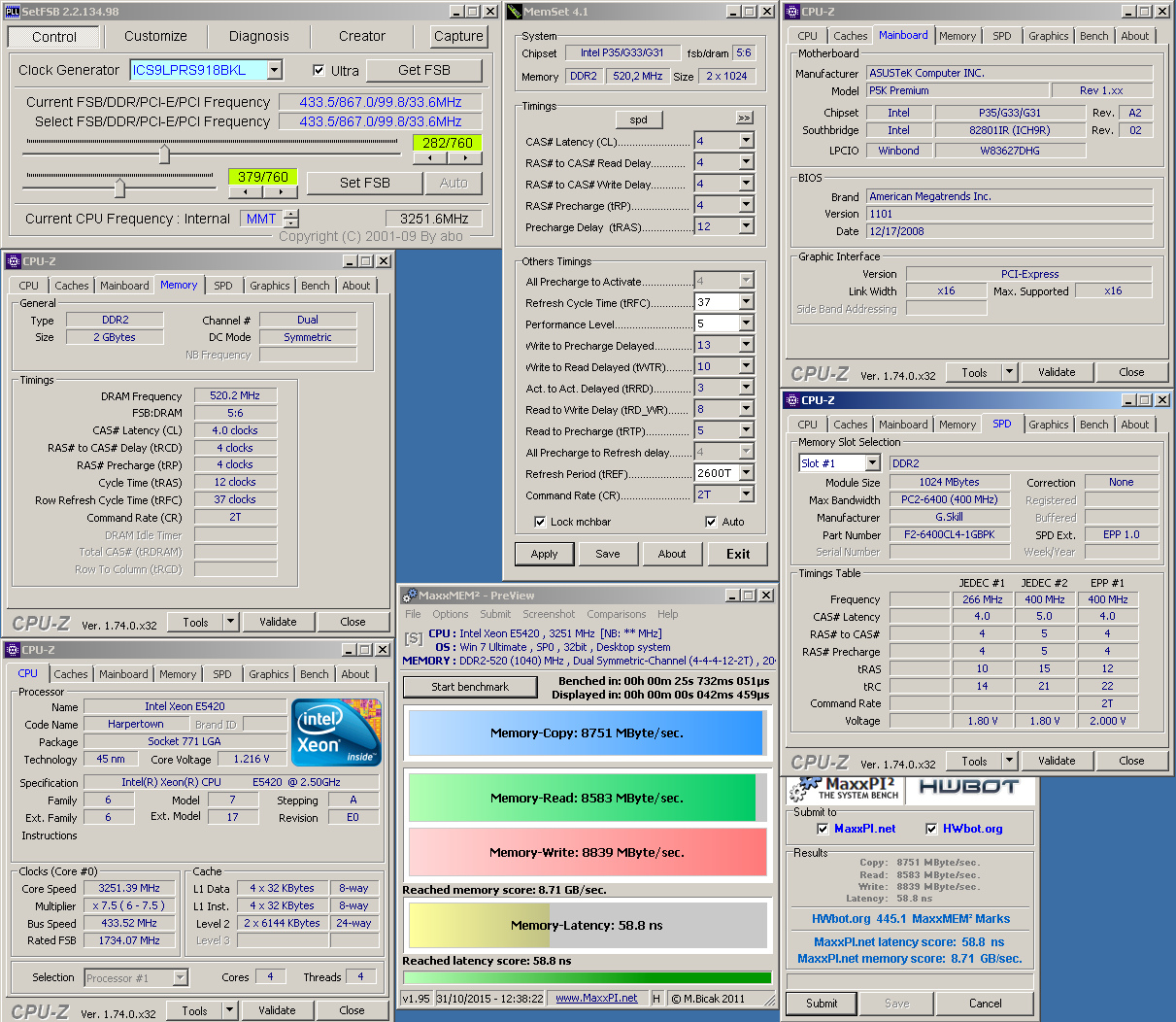The width and height of the screenshot is (1176, 1022).
Task: Select the About tab in CPU-Z CPU window
Action: (x=355, y=674)
